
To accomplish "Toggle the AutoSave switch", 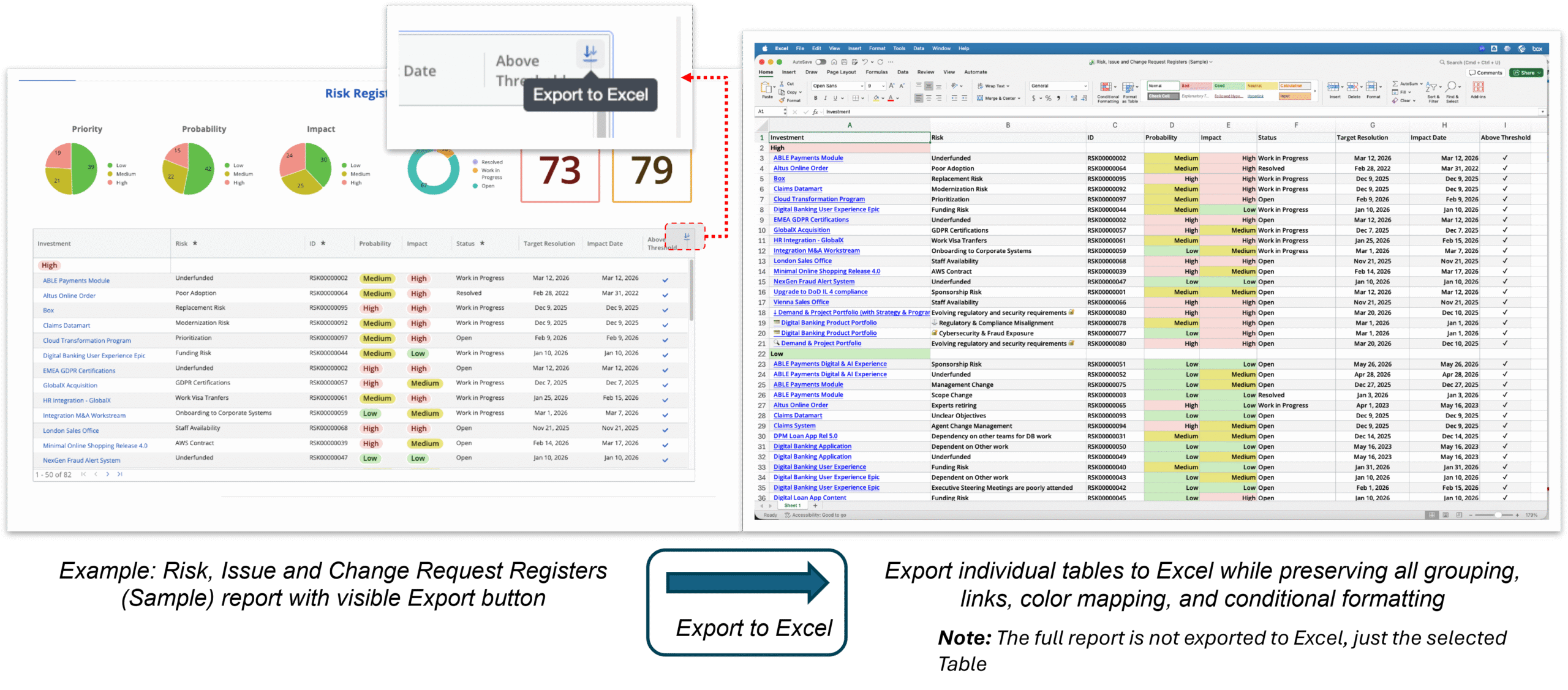I will [821, 62].
